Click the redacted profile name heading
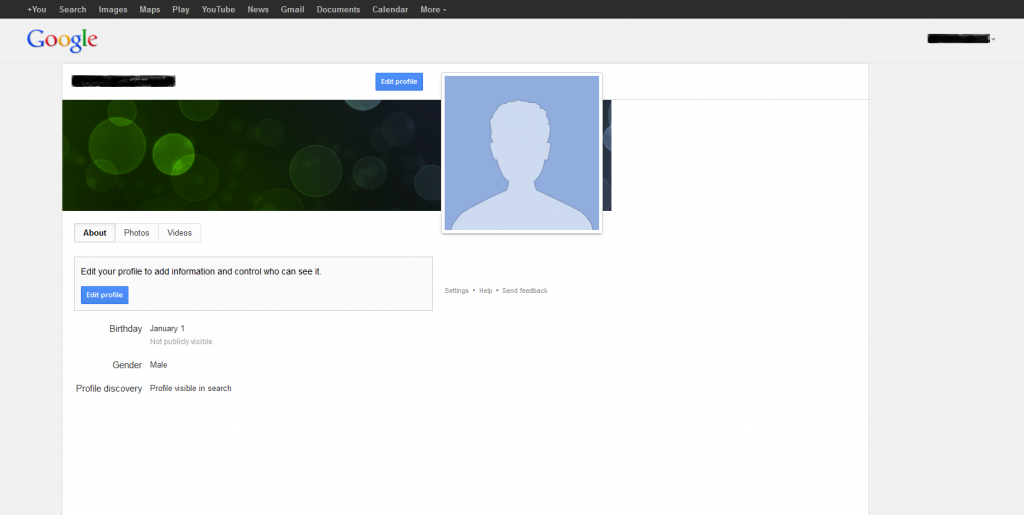1024x515 pixels. click(123, 81)
